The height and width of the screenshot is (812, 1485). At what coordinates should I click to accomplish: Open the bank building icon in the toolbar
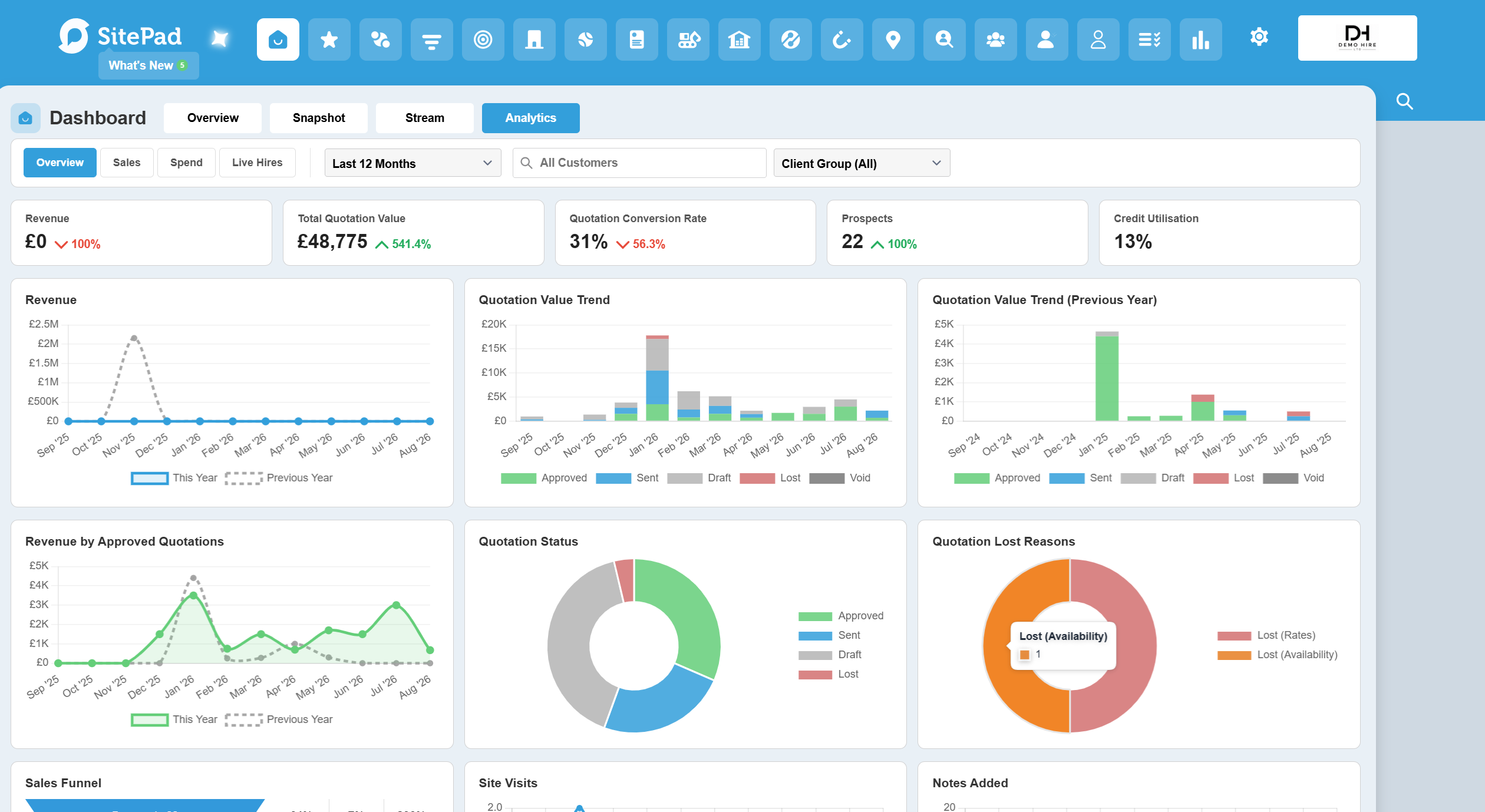coord(739,39)
